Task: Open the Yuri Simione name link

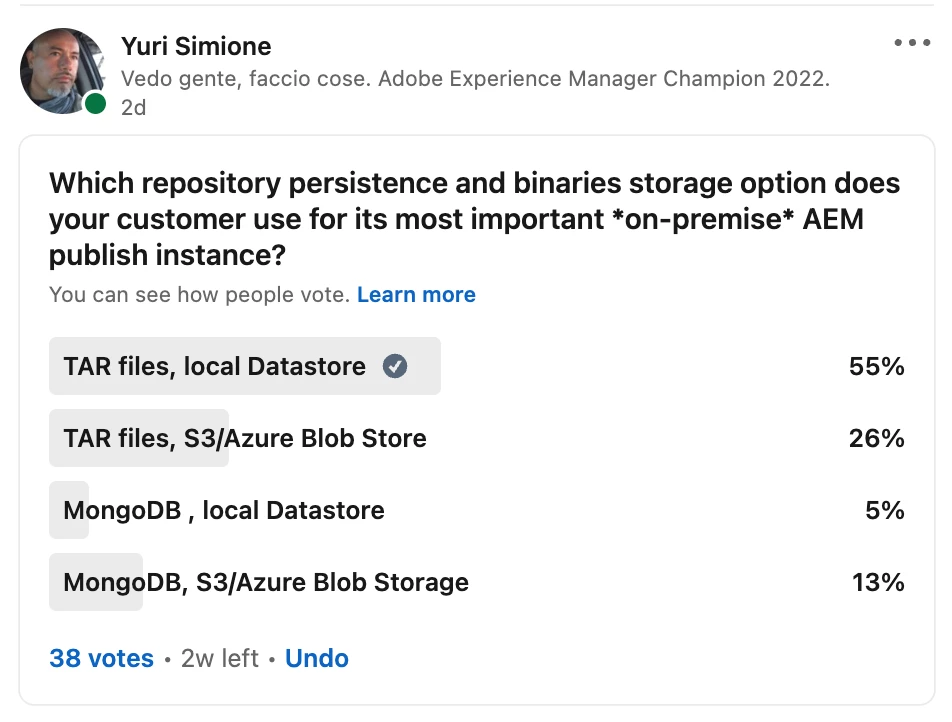Action: 196,46
